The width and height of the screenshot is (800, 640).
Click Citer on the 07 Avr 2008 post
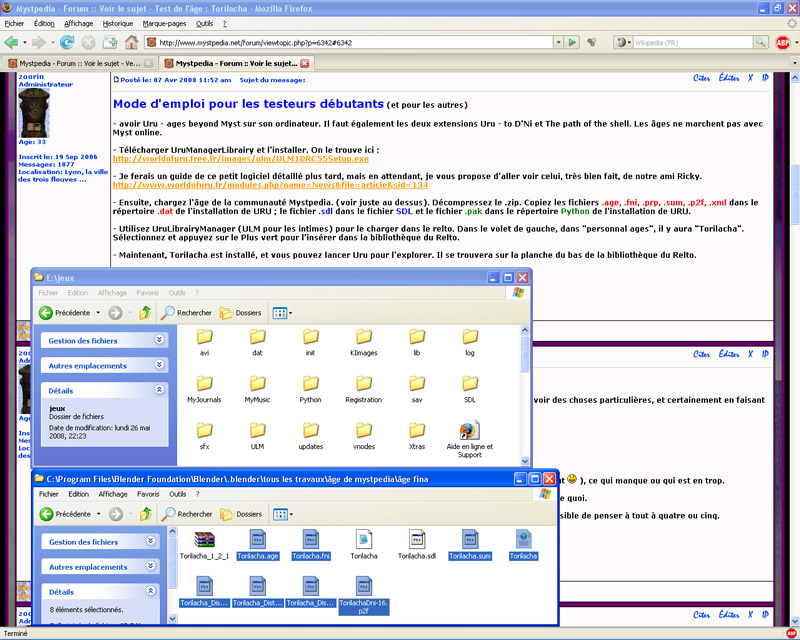point(702,78)
